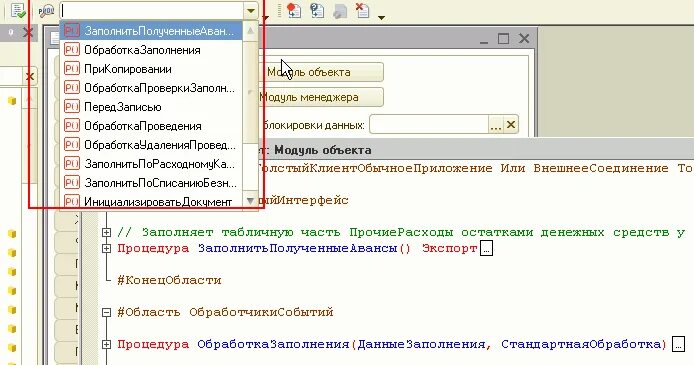Set conditional breakpoint icon with question mark
Image resolution: width=694 pixels, height=365 pixels.
[317, 10]
